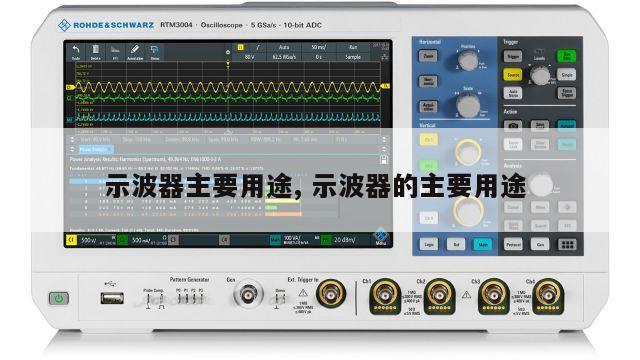The height and width of the screenshot is (360, 640).
Task: Tap the network icon below the clock
Action: tap(385, 57)
